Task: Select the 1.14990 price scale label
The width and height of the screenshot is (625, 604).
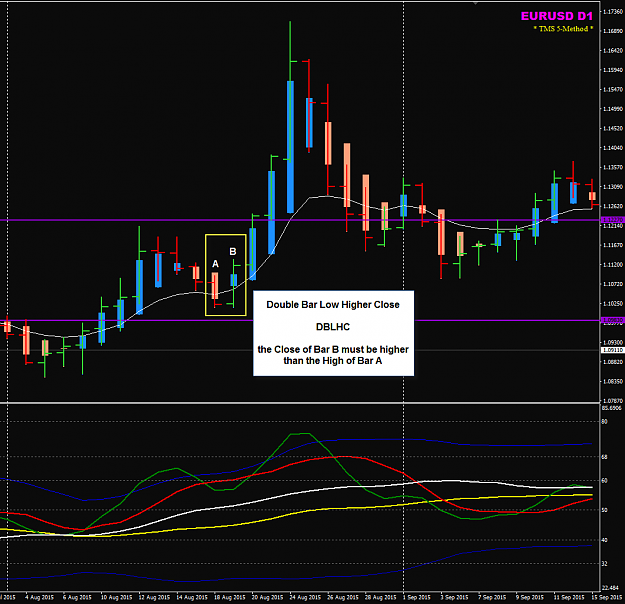Action: pyautogui.click(x=613, y=109)
